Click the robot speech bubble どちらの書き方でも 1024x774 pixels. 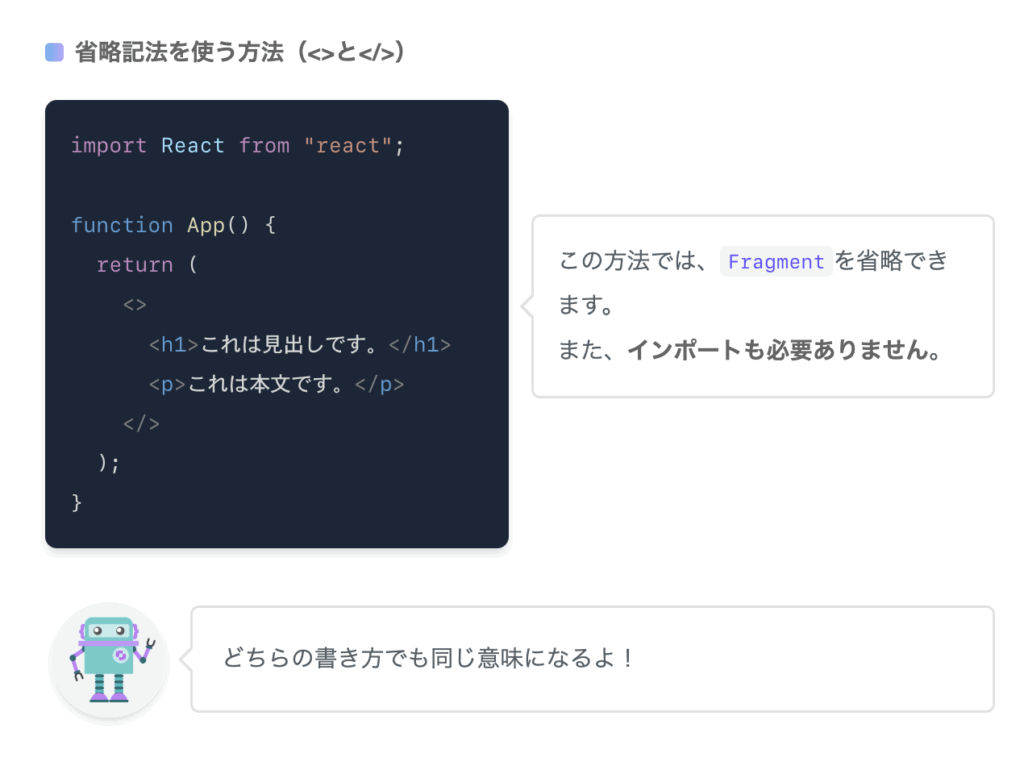click(x=592, y=658)
